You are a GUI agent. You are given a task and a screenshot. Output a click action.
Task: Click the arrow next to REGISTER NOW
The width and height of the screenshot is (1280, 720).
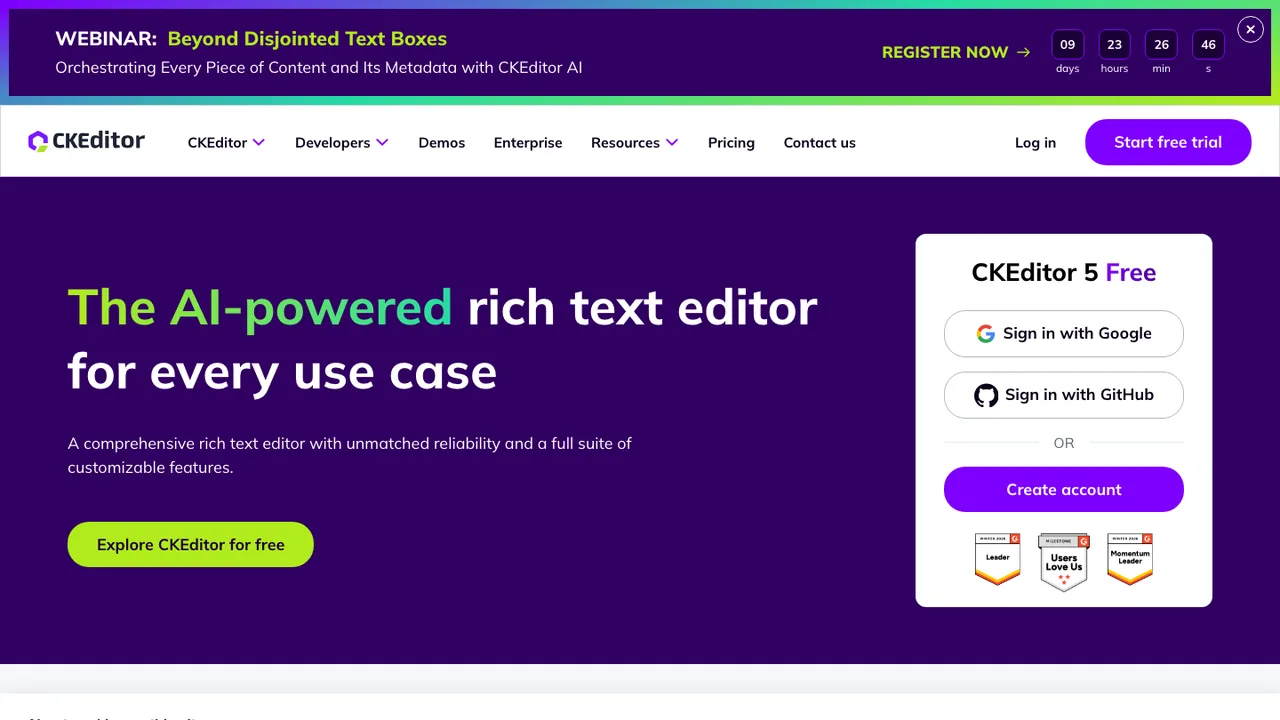click(x=1023, y=52)
